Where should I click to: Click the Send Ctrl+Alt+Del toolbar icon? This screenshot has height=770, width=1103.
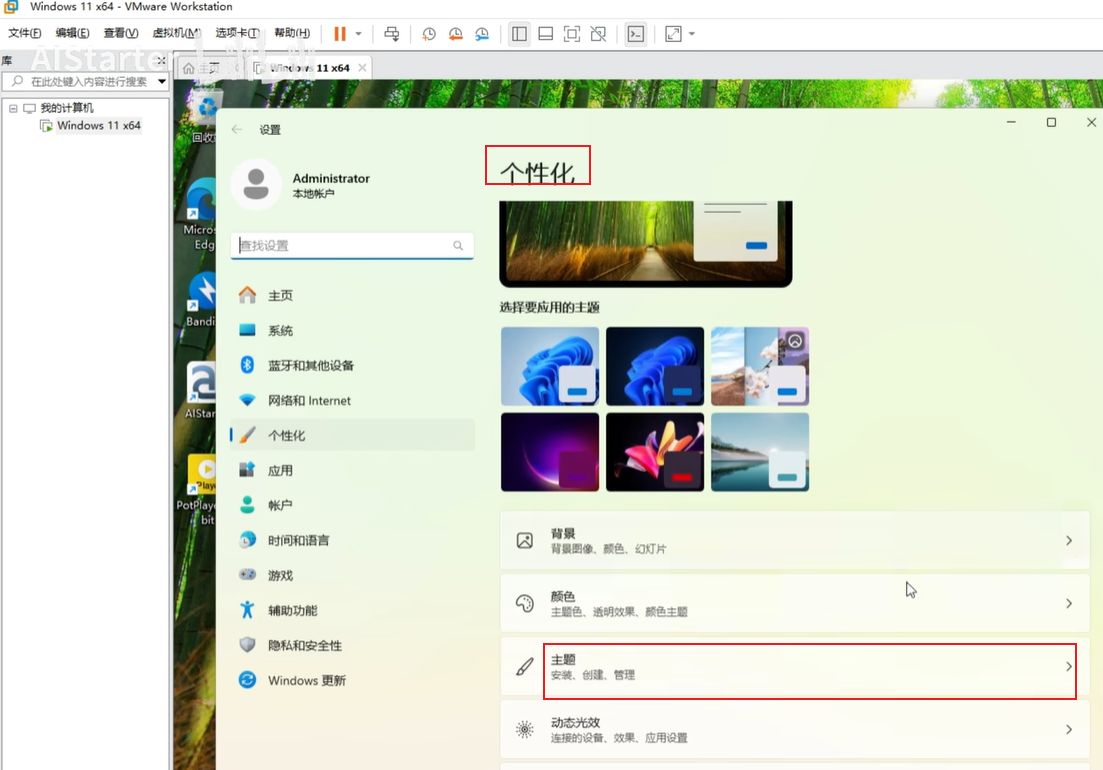pos(392,34)
